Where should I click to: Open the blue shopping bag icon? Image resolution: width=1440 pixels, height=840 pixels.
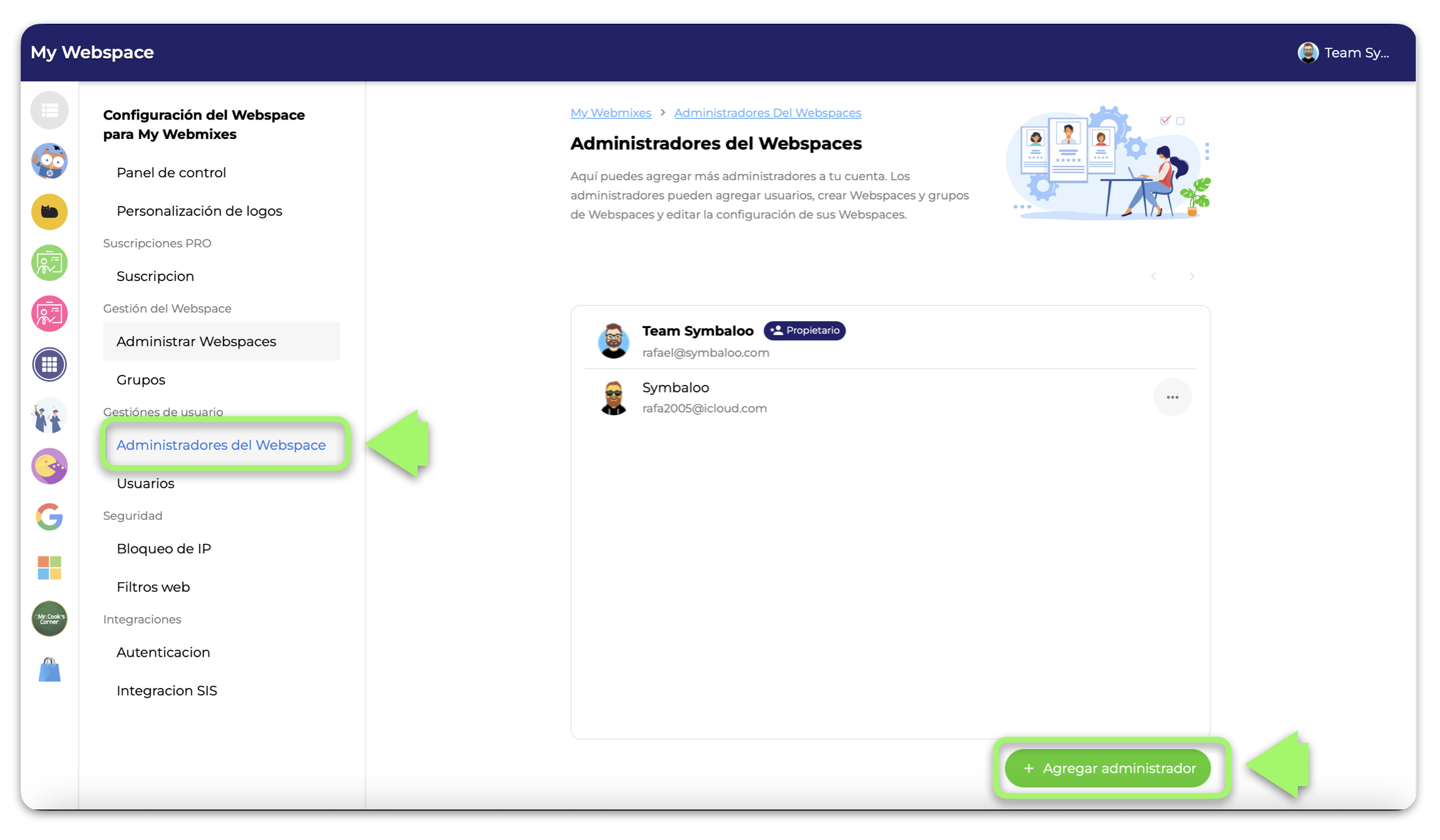coord(49,670)
